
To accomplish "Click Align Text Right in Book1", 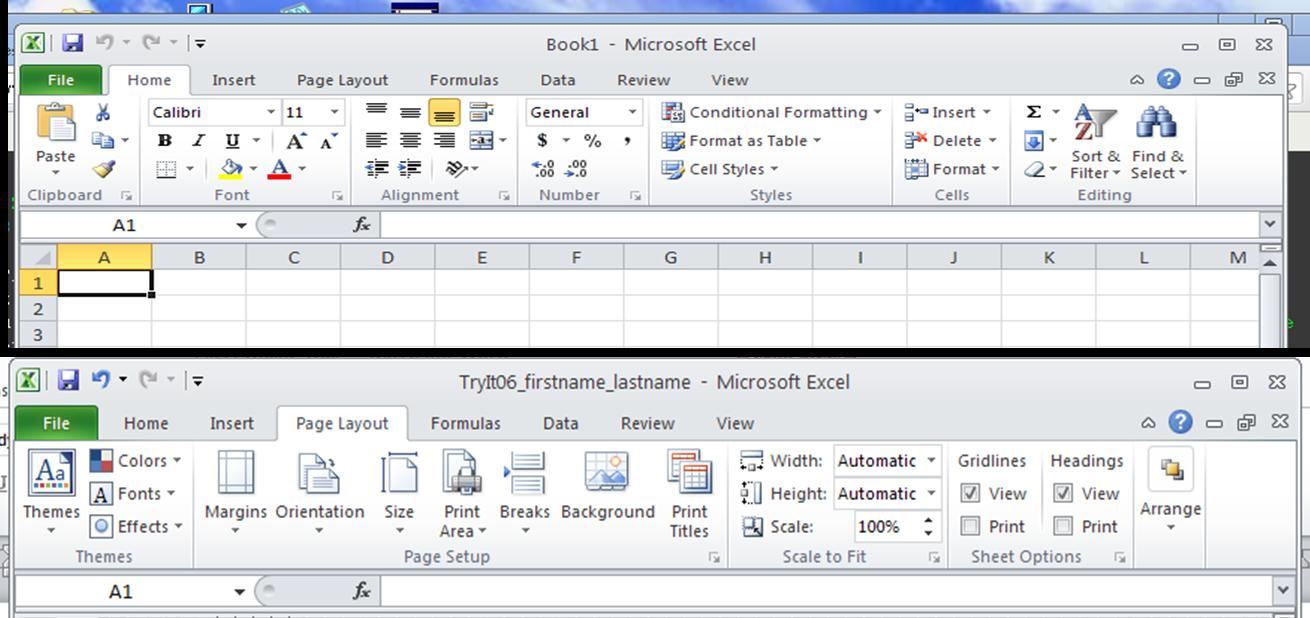I will click(x=444, y=141).
